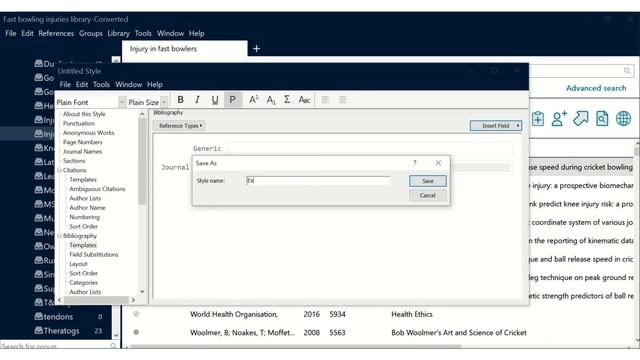
Task: Click the Small Caps button
Action: pyautogui.click(x=304, y=100)
